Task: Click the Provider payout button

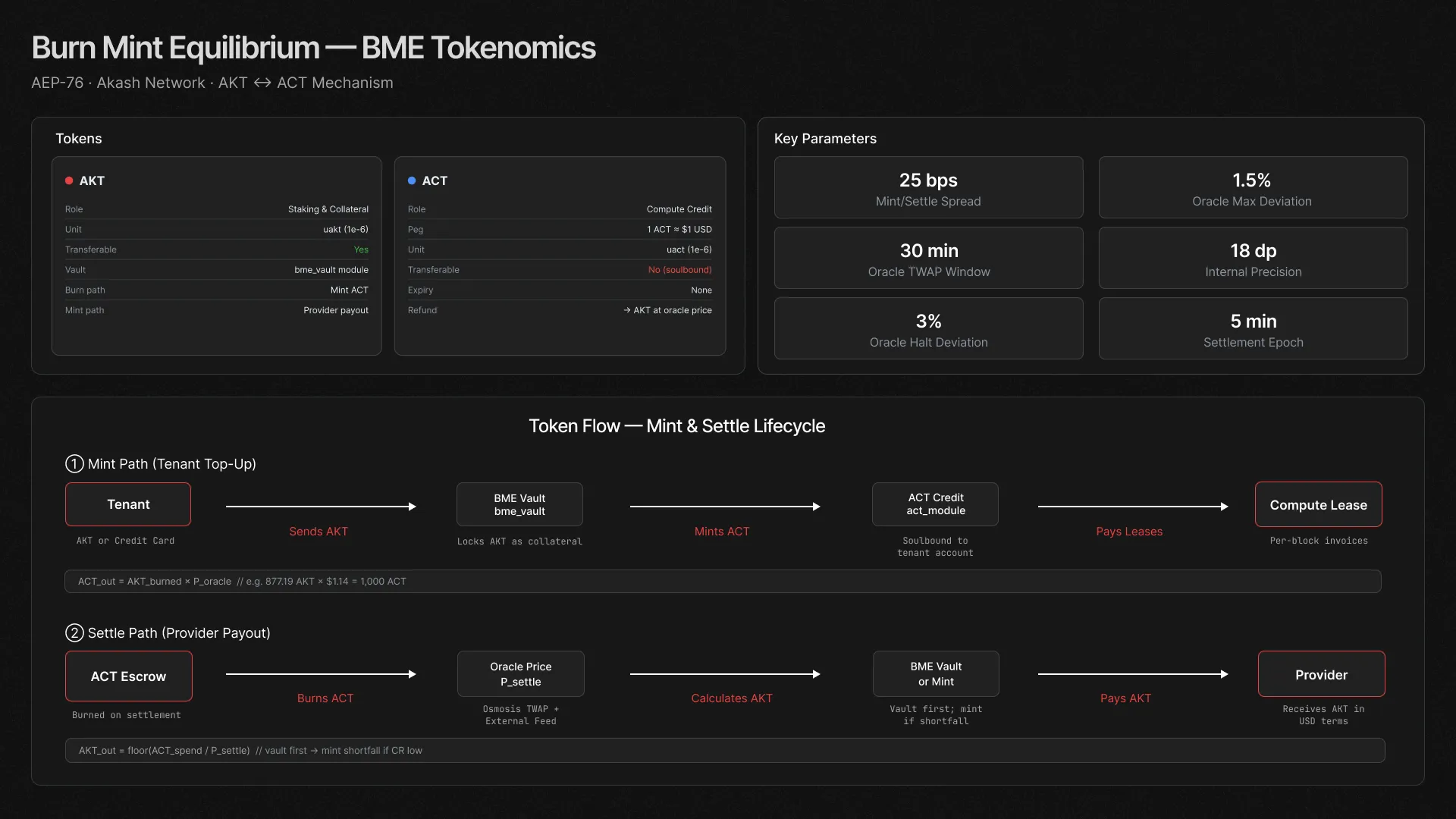Action: pos(1321,674)
